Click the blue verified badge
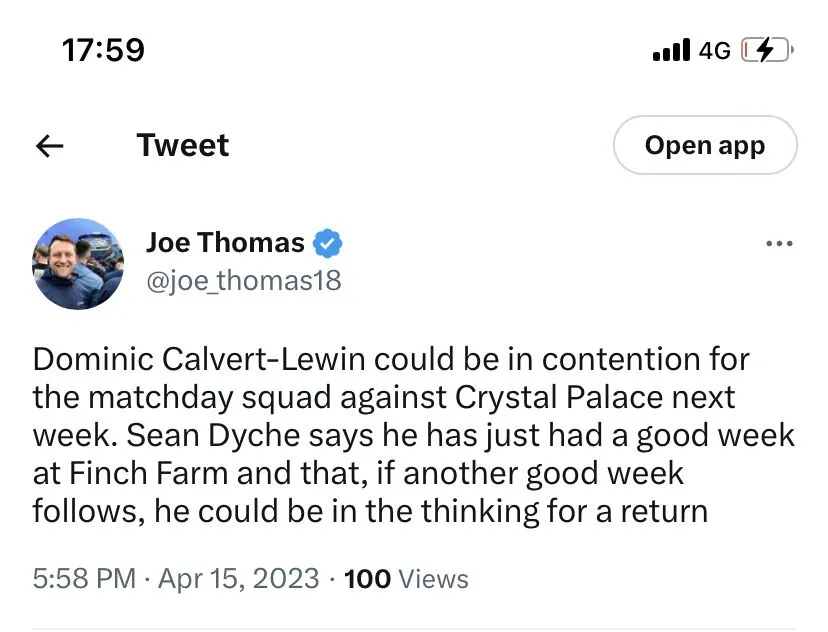The height and width of the screenshot is (632, 828). point(329,243)
